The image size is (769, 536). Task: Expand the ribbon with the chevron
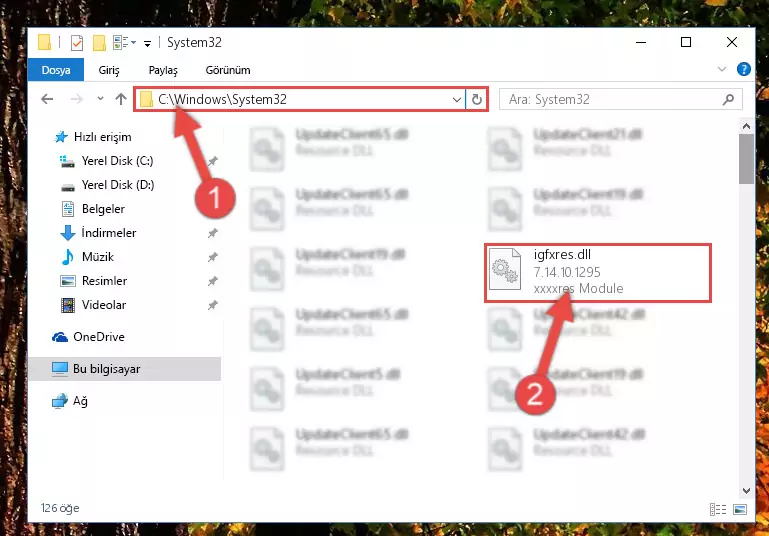point(721,69)
